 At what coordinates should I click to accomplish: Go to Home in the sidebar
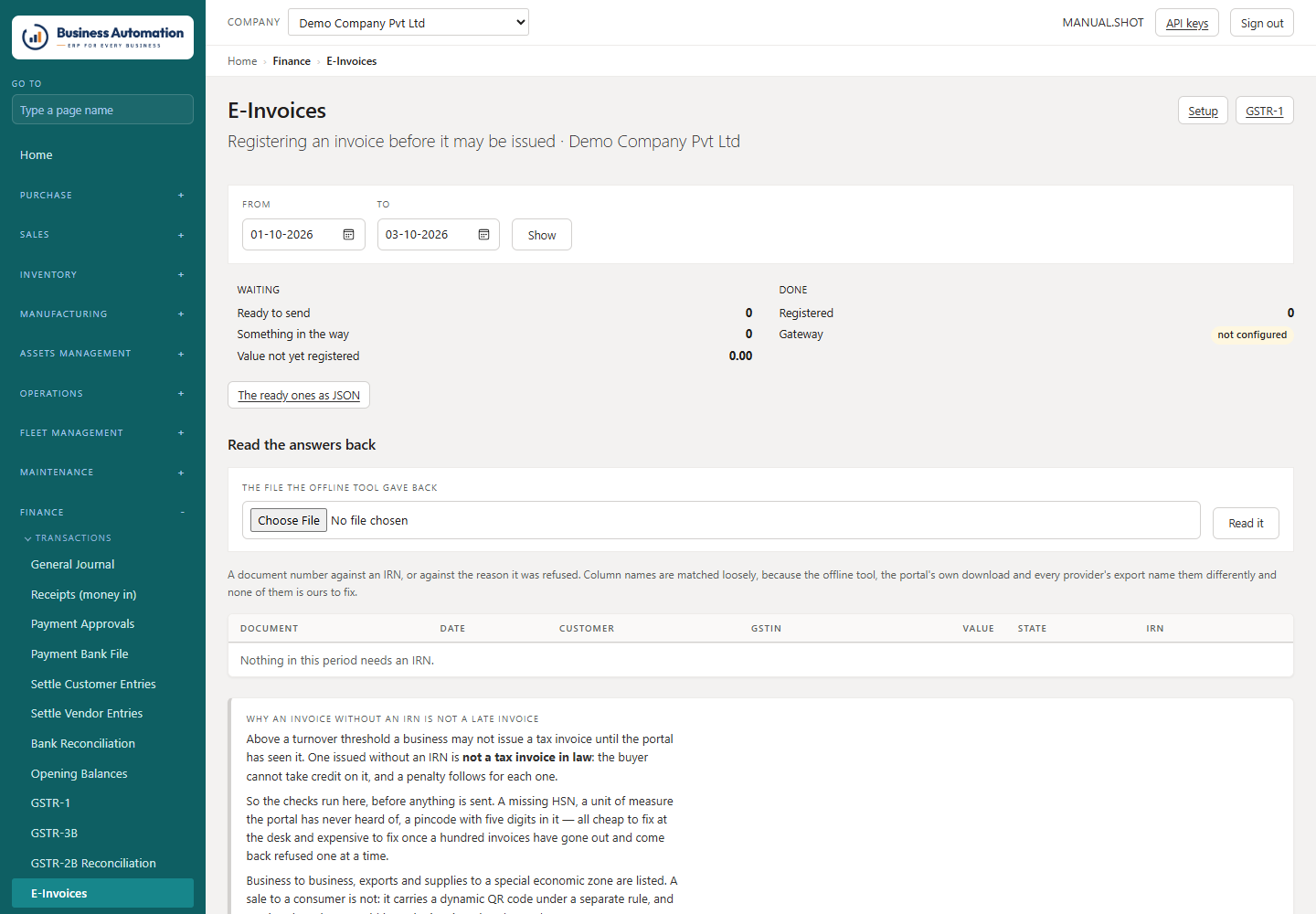point(102,155)
